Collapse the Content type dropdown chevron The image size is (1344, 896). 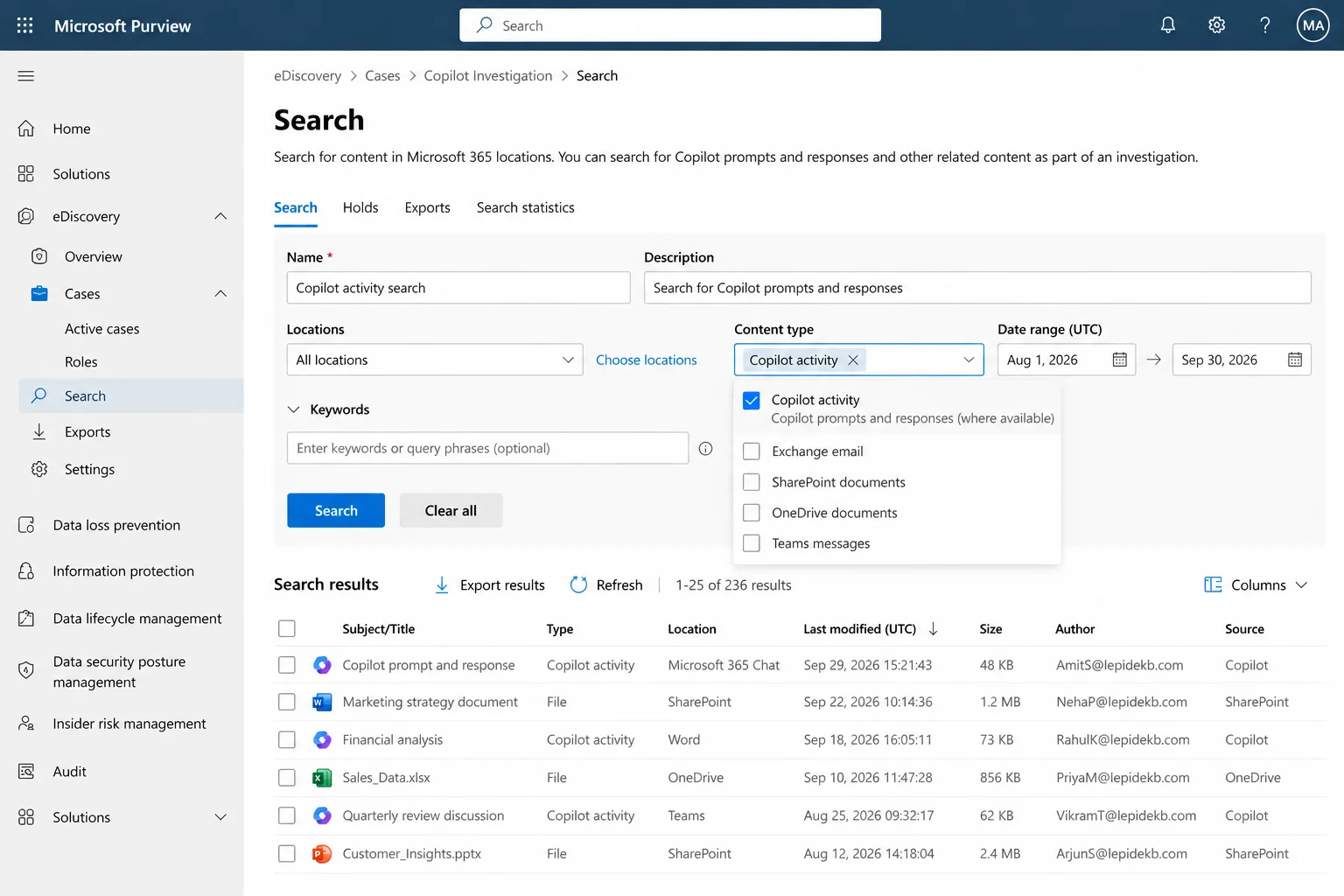pos(969,360)
